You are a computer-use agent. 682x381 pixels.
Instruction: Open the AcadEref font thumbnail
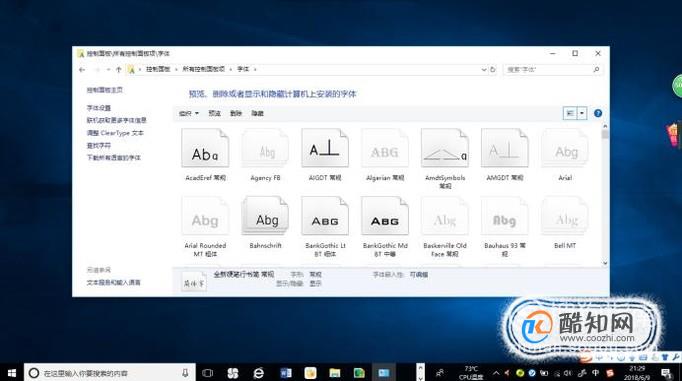pos(205,148)
